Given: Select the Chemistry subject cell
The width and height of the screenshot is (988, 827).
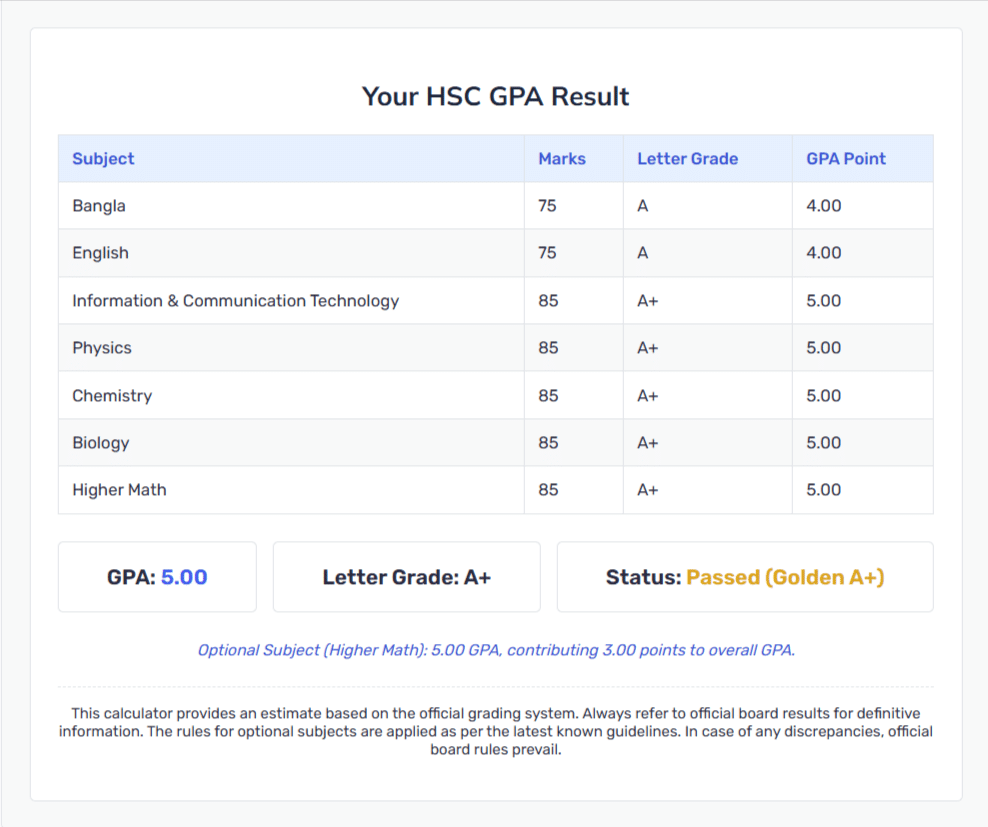Looking at the screenshot, I should 291,395.
